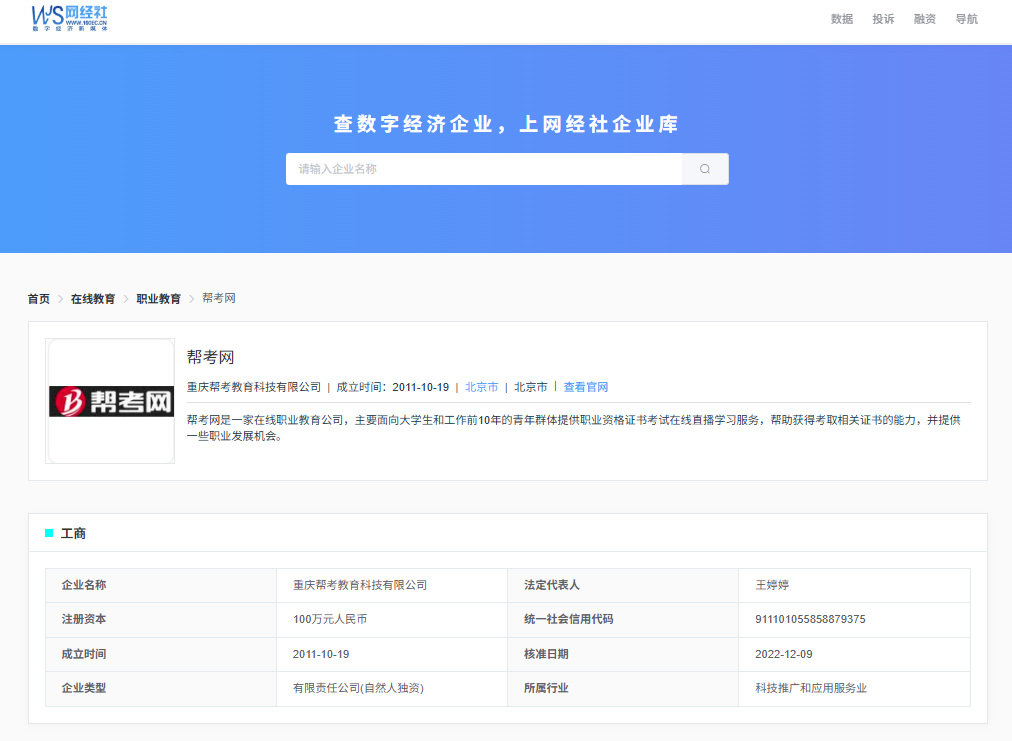Open the 投诉 navigation menu item
Viewport: 1012px width, 741px height.
[883, 19]
